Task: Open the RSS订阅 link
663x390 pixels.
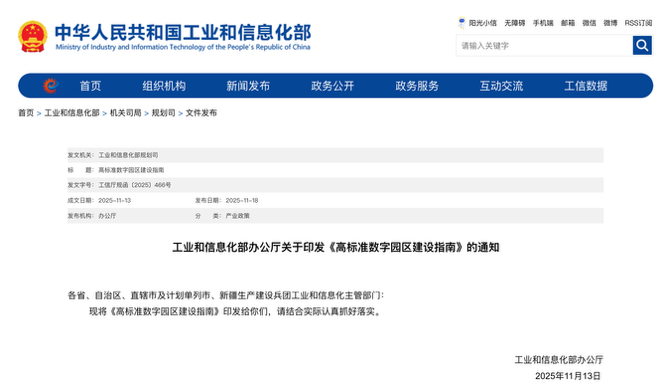Action: pos(638,23)
